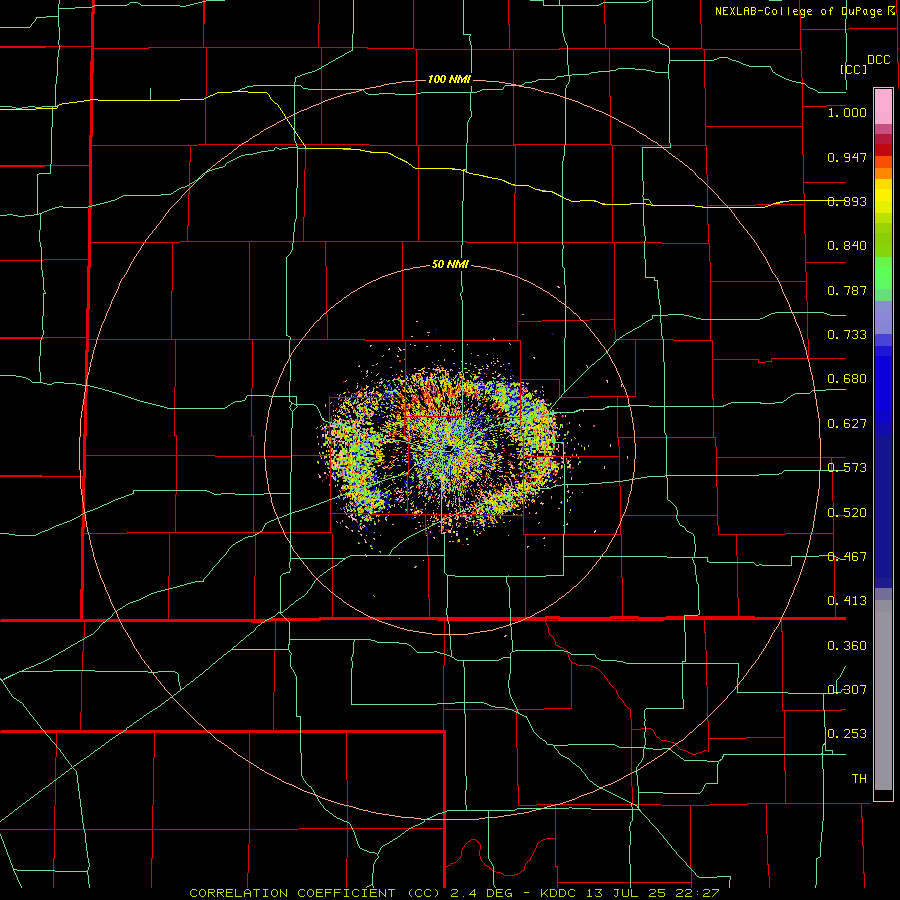Select the 0.627 scale value
Viewport: 900px width, 900px height.
pyautogui.click(x=847, y=424)
